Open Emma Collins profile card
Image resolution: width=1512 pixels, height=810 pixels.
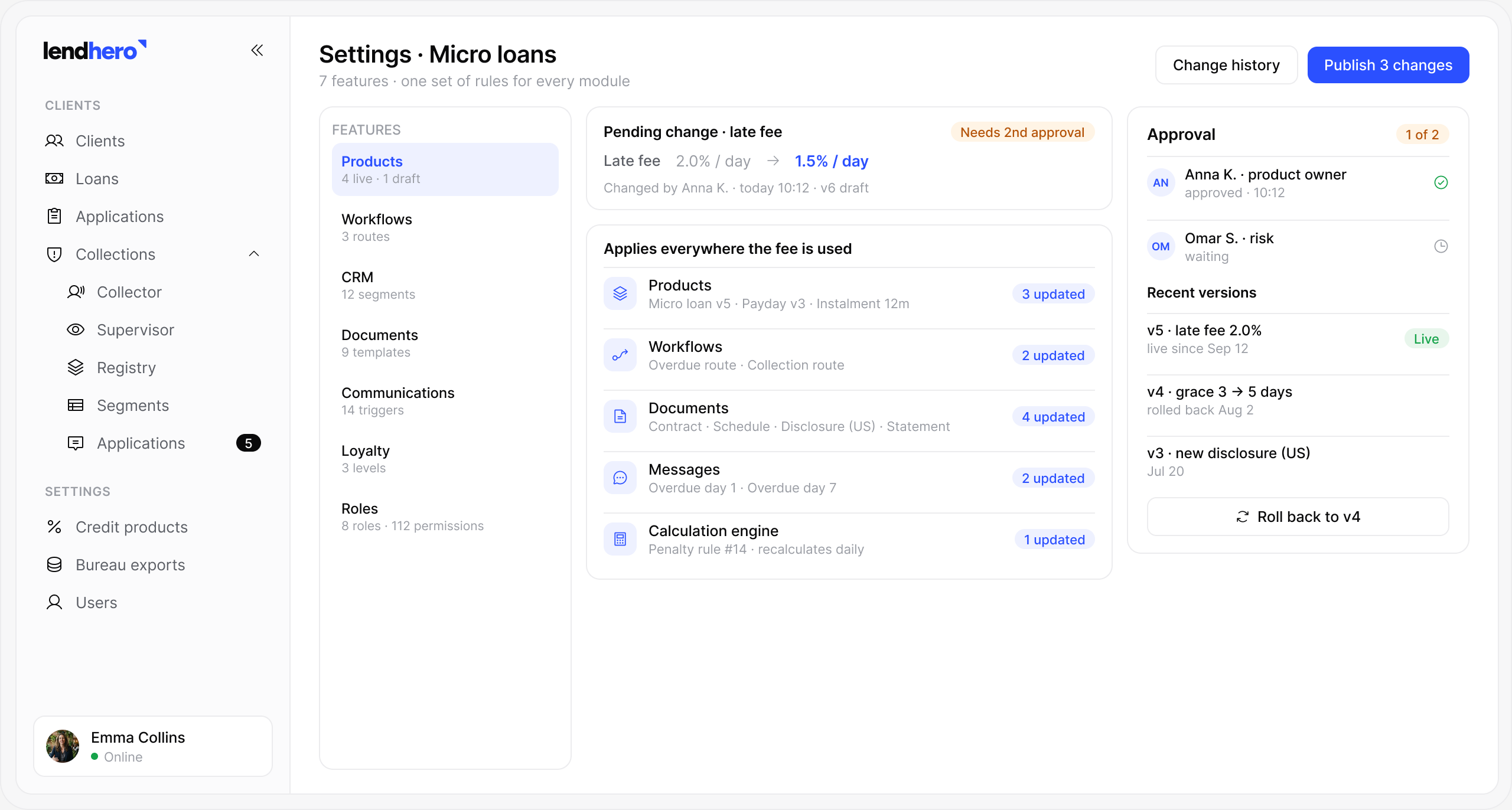(153, 746)
